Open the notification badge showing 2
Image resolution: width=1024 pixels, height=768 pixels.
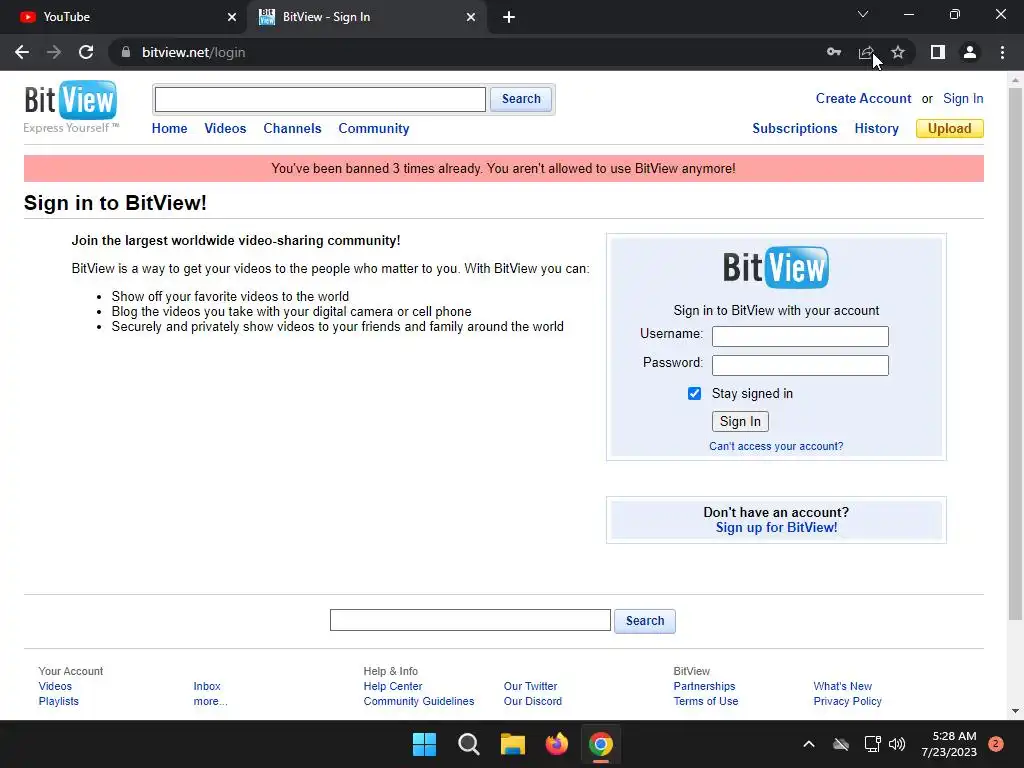[995, 744]
